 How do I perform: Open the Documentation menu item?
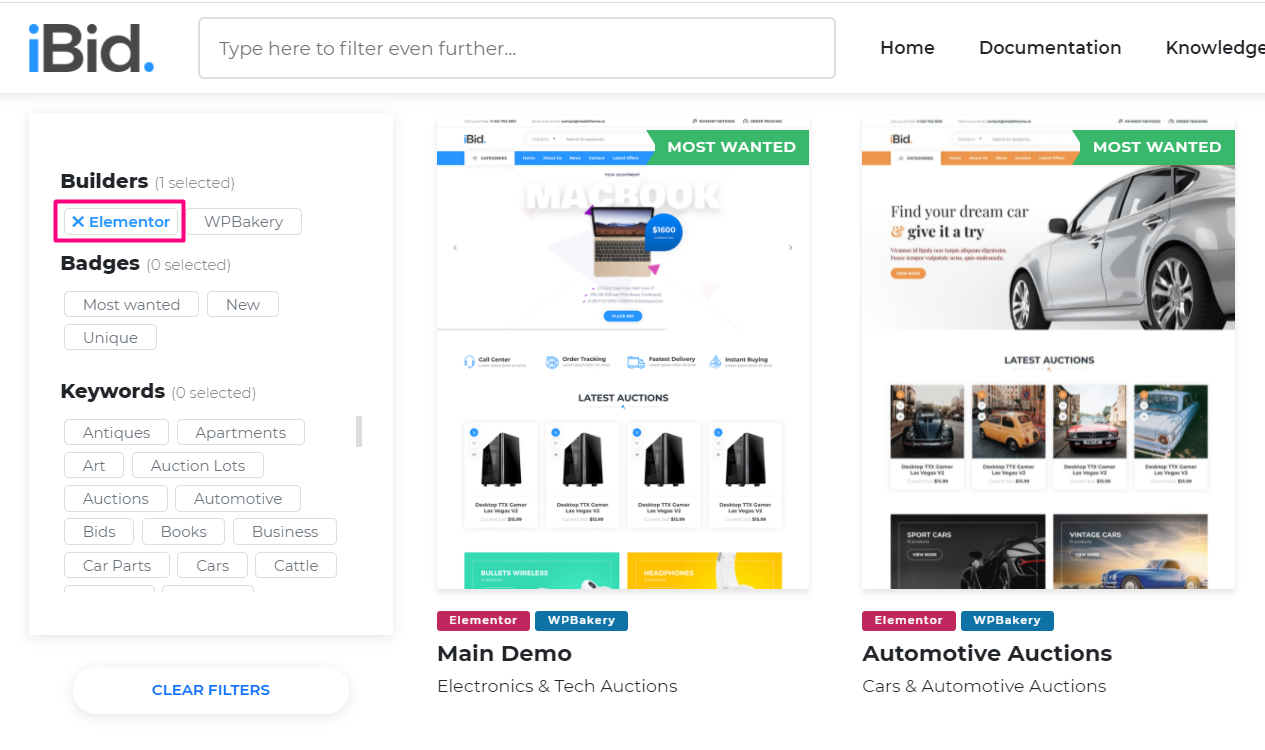pos(1049,48)
